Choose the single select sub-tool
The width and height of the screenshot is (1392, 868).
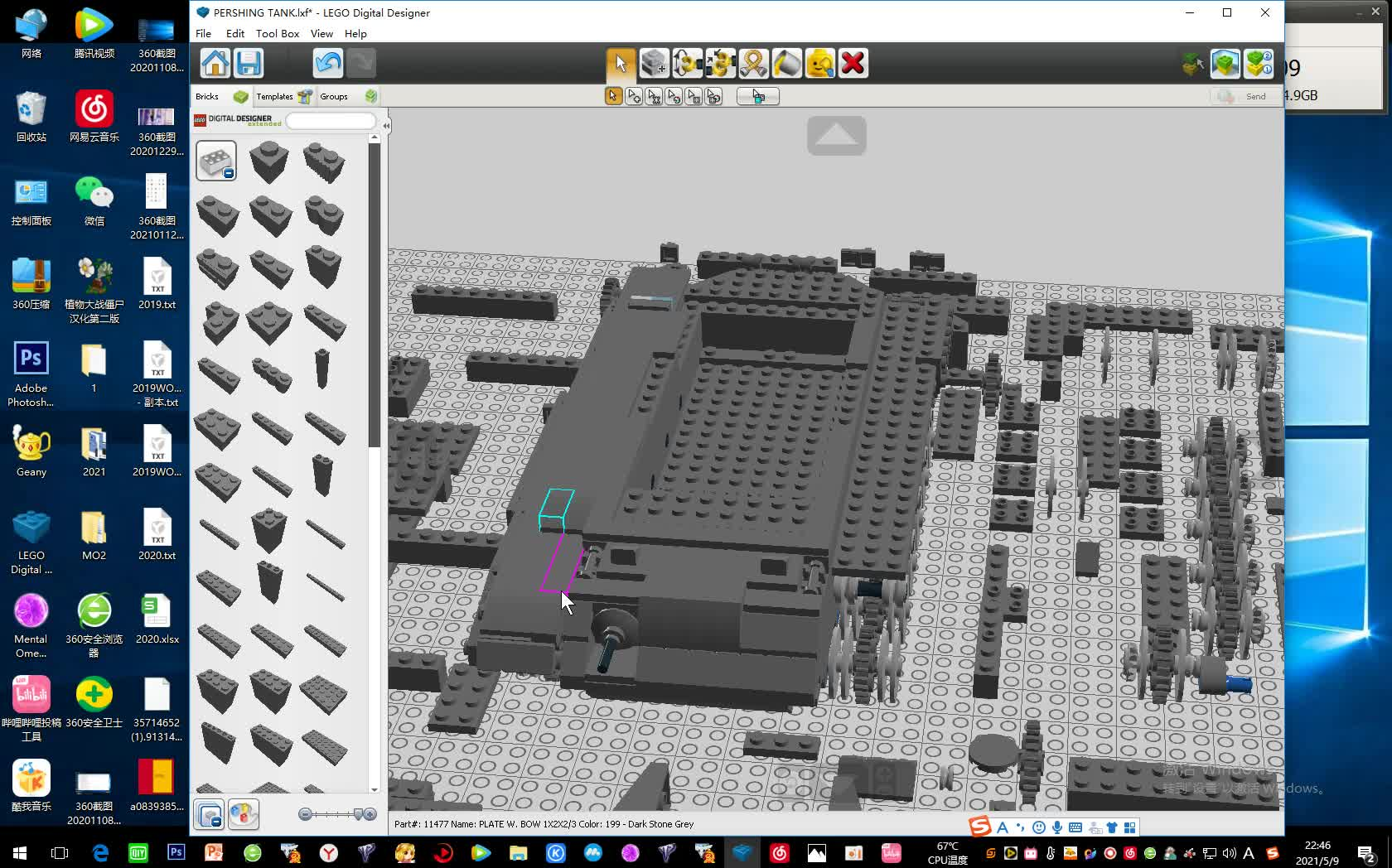613,97
